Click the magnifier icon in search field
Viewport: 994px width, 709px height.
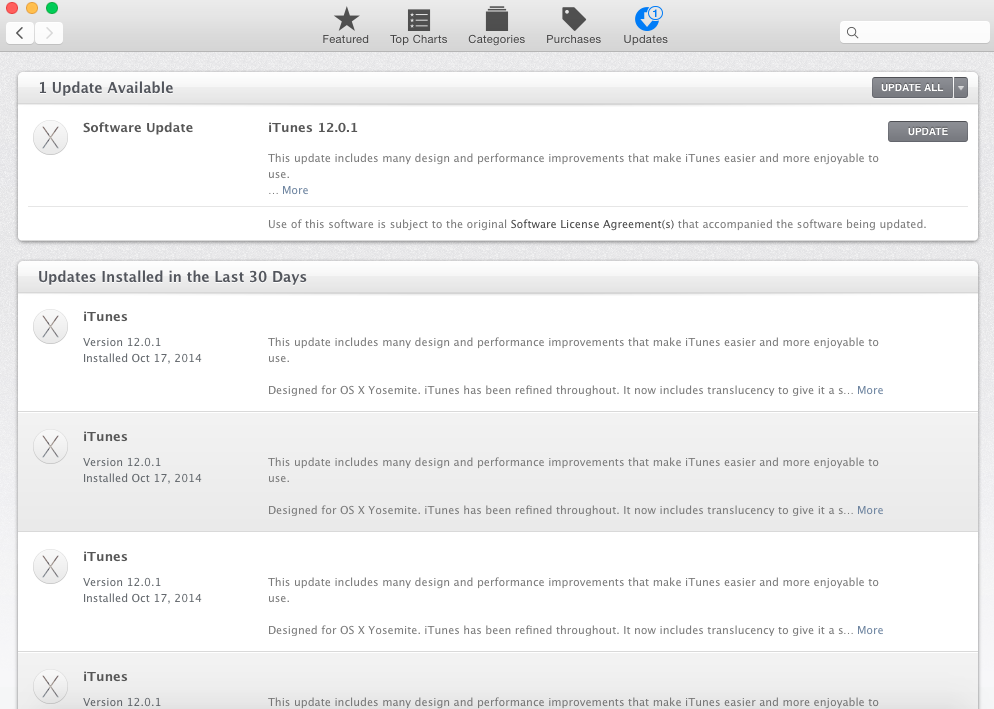(x=853, y=32)
